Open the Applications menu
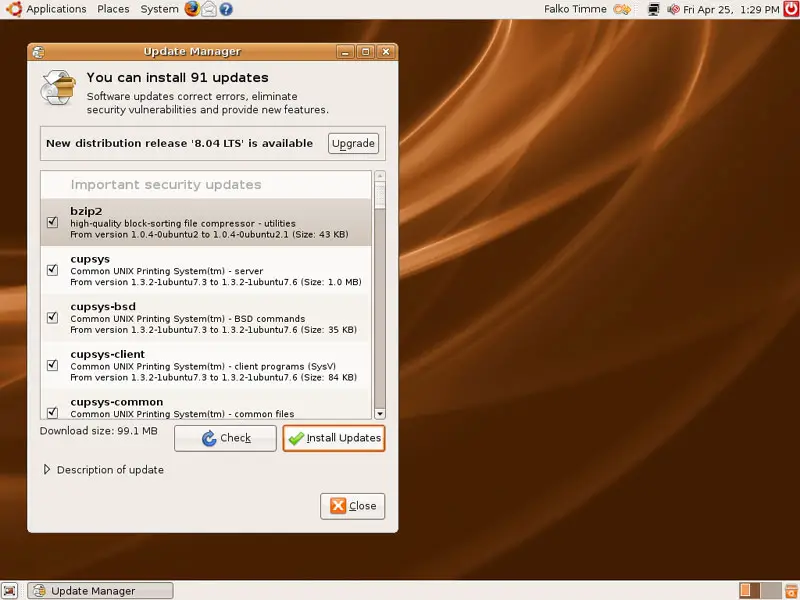Screen dimensions: 800x600 [56, 9]
